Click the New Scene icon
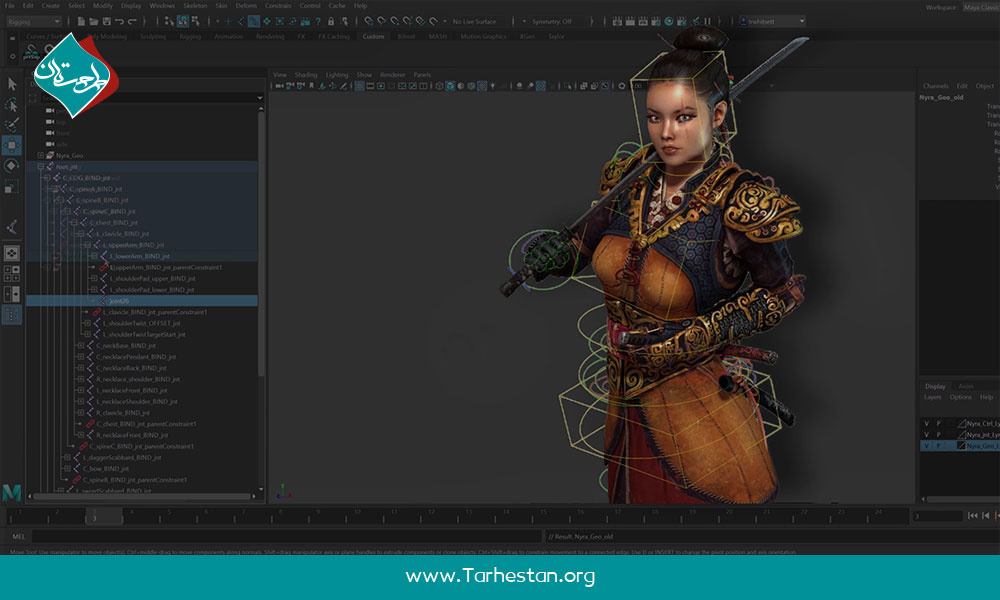The width and height of the screenshot is (1000, 600). tap(81, 22)
